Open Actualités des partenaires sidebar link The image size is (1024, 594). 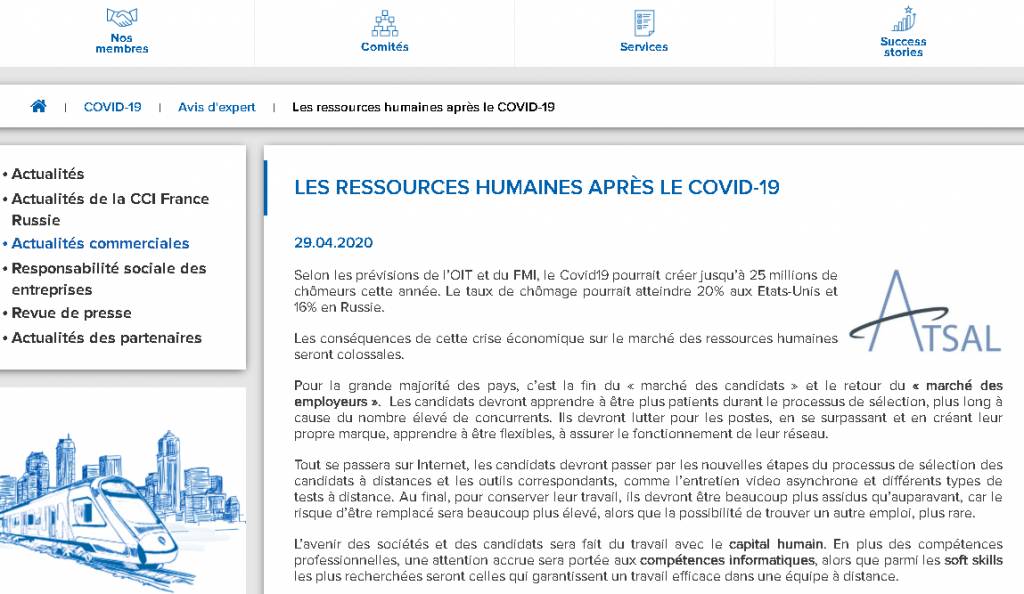point(106,338)
